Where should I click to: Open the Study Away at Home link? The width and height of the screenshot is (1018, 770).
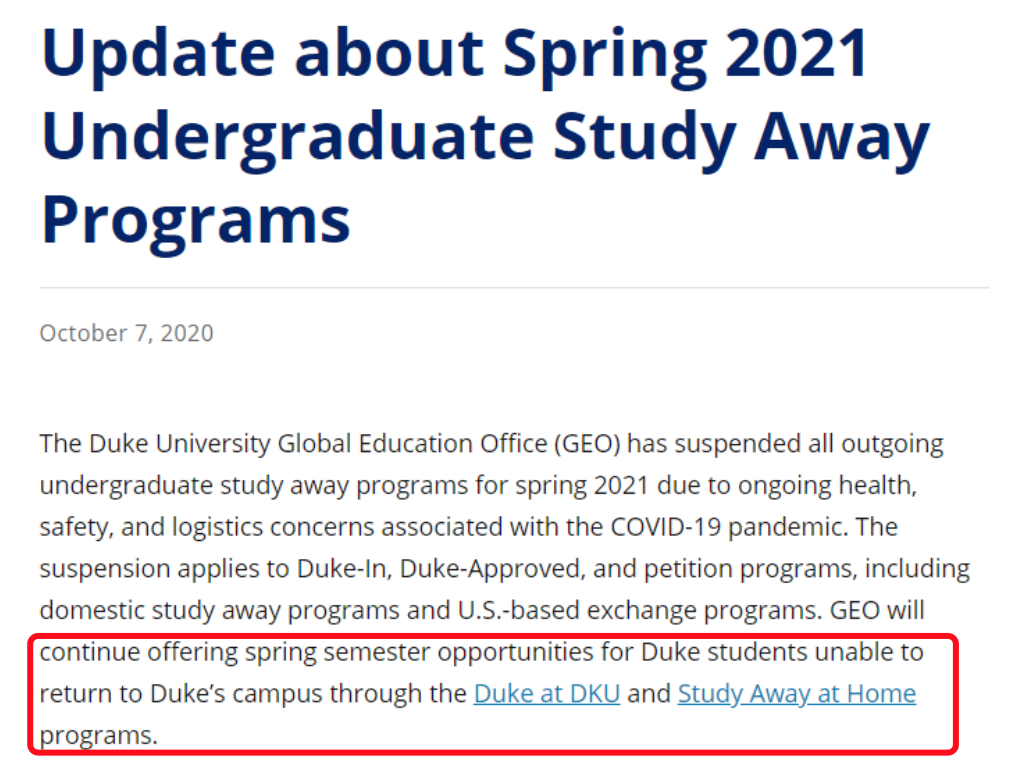797,693
